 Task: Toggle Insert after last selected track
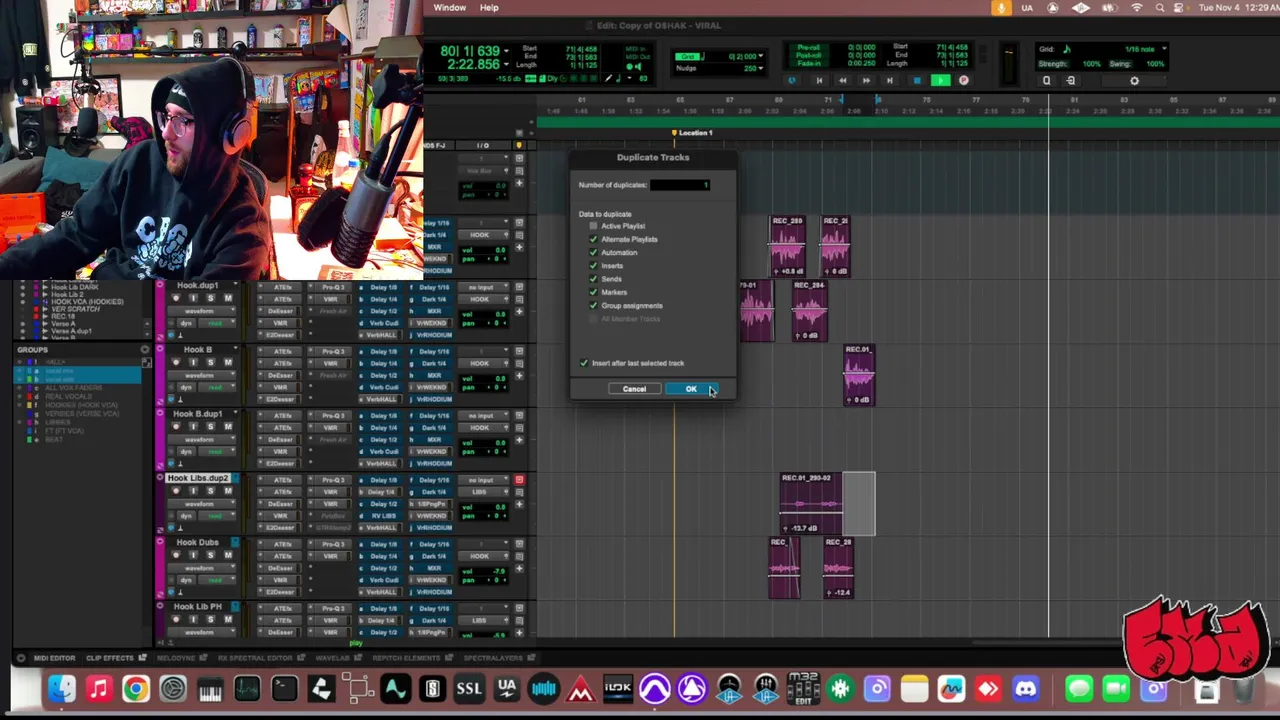pyautogui.click(x=584, y=363)
